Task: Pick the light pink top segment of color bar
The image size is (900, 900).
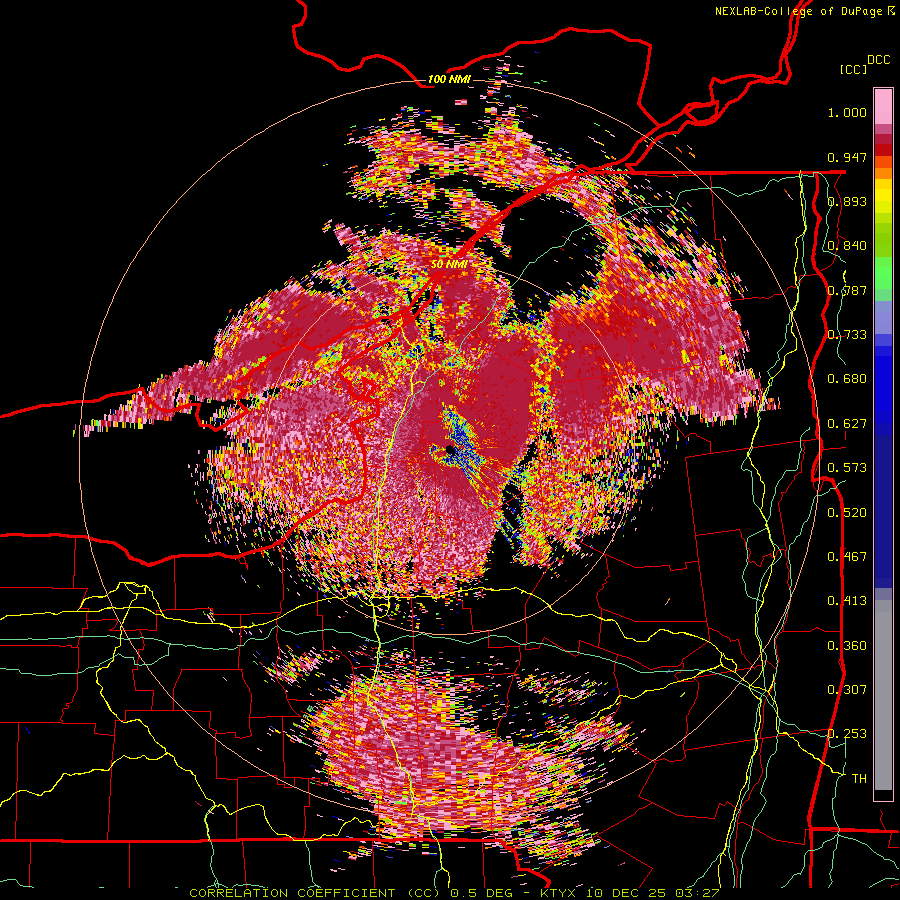Action: click(883, 106)
